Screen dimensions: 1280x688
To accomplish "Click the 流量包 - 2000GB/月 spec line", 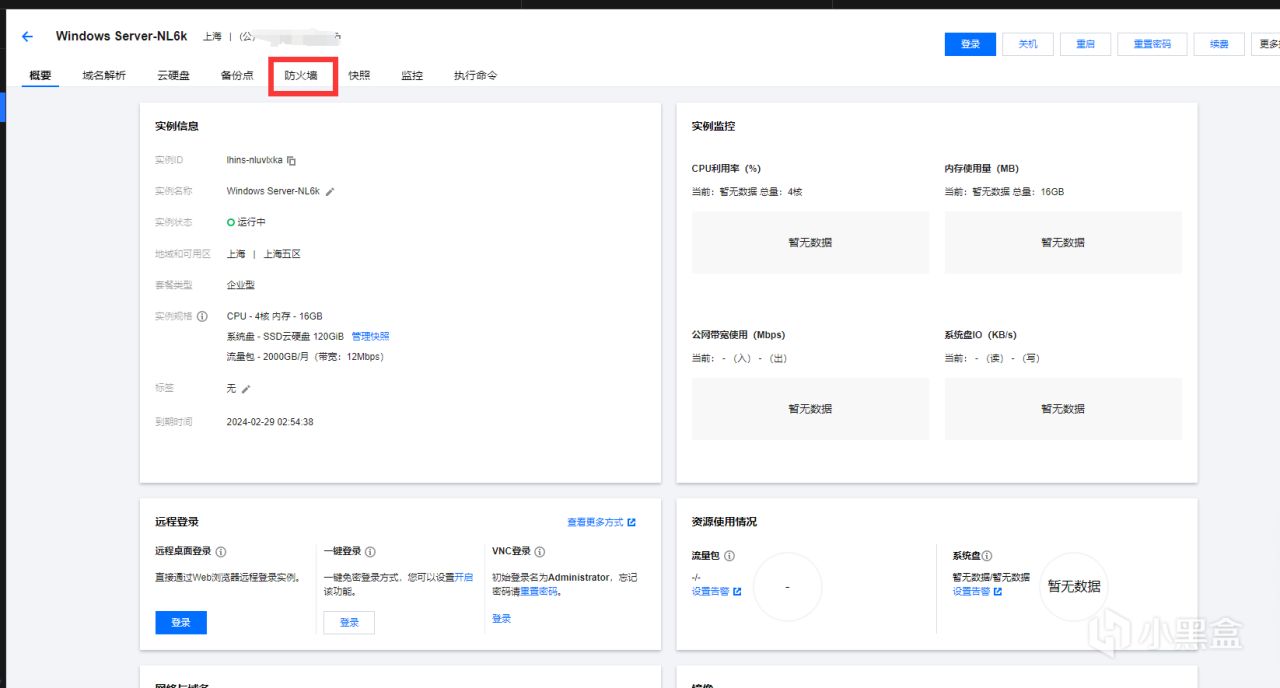I will 305,357.
